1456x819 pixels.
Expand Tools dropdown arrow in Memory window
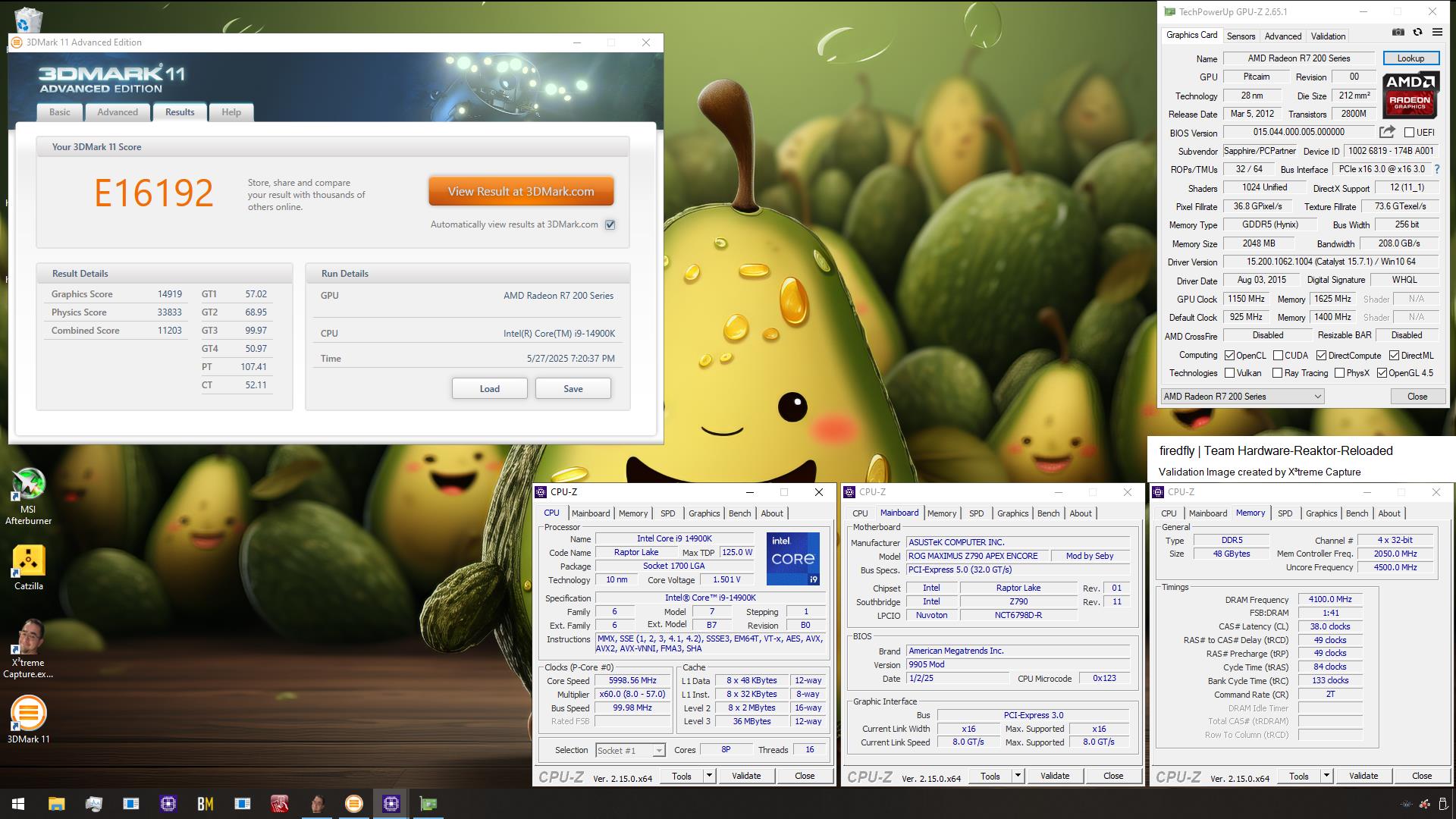[1326, 776]
